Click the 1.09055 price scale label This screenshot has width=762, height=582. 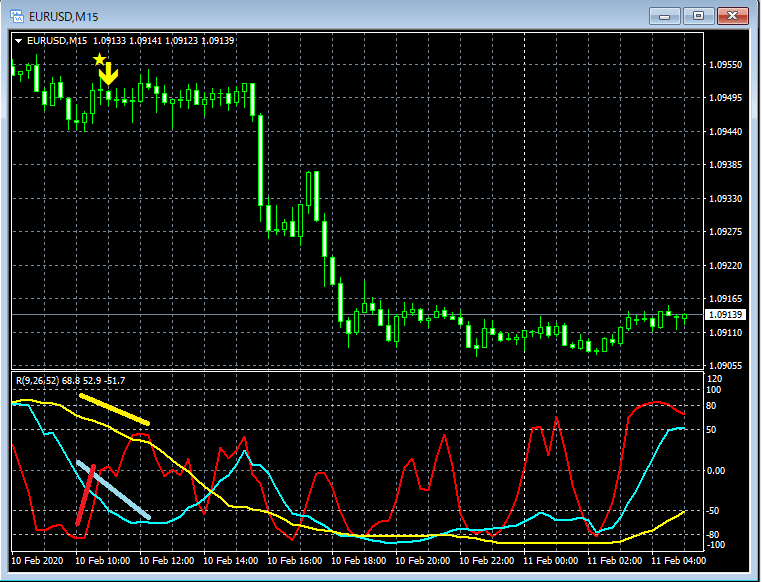tap(725, 366)
